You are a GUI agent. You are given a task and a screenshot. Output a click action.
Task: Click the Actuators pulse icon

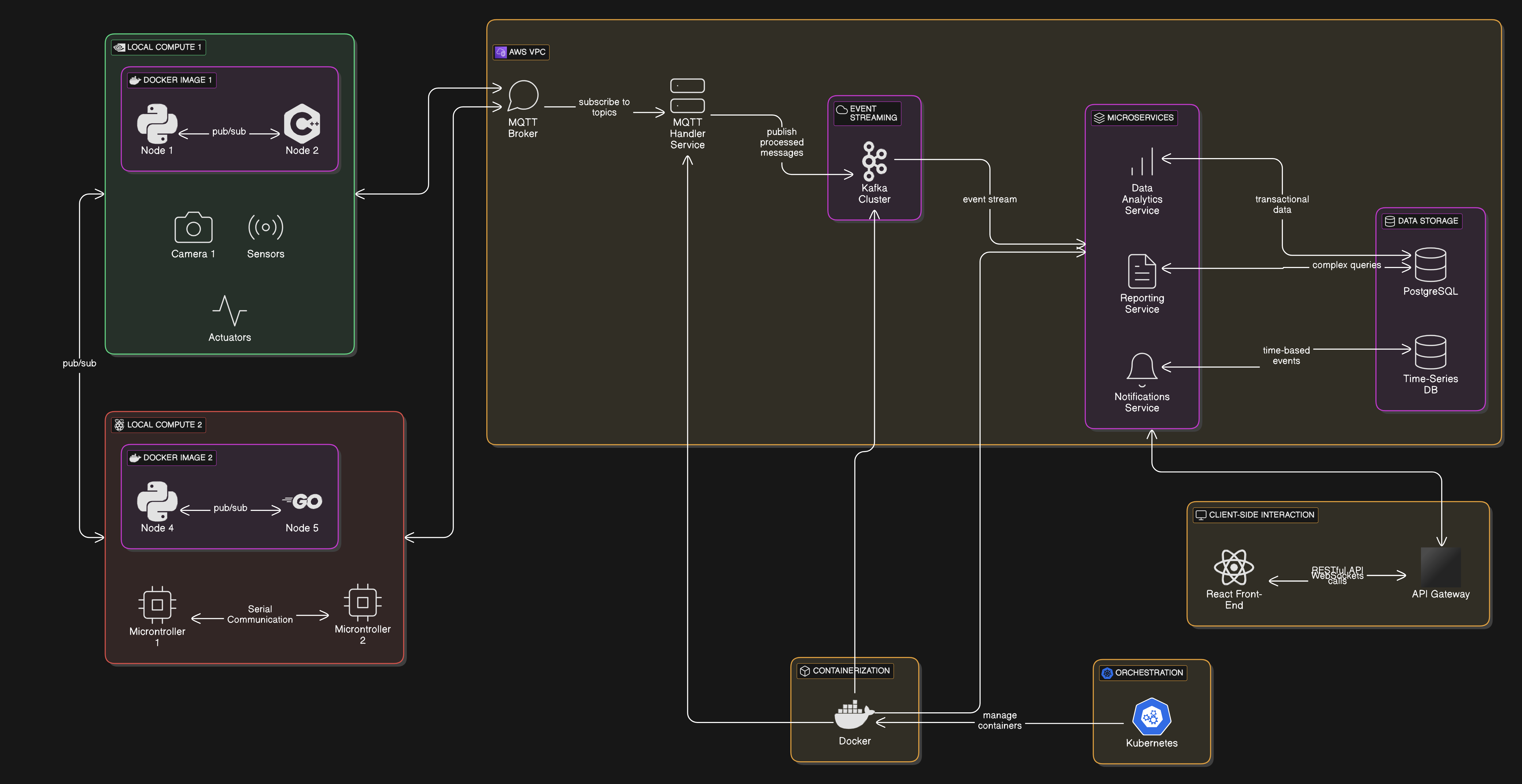click(229, 311)
